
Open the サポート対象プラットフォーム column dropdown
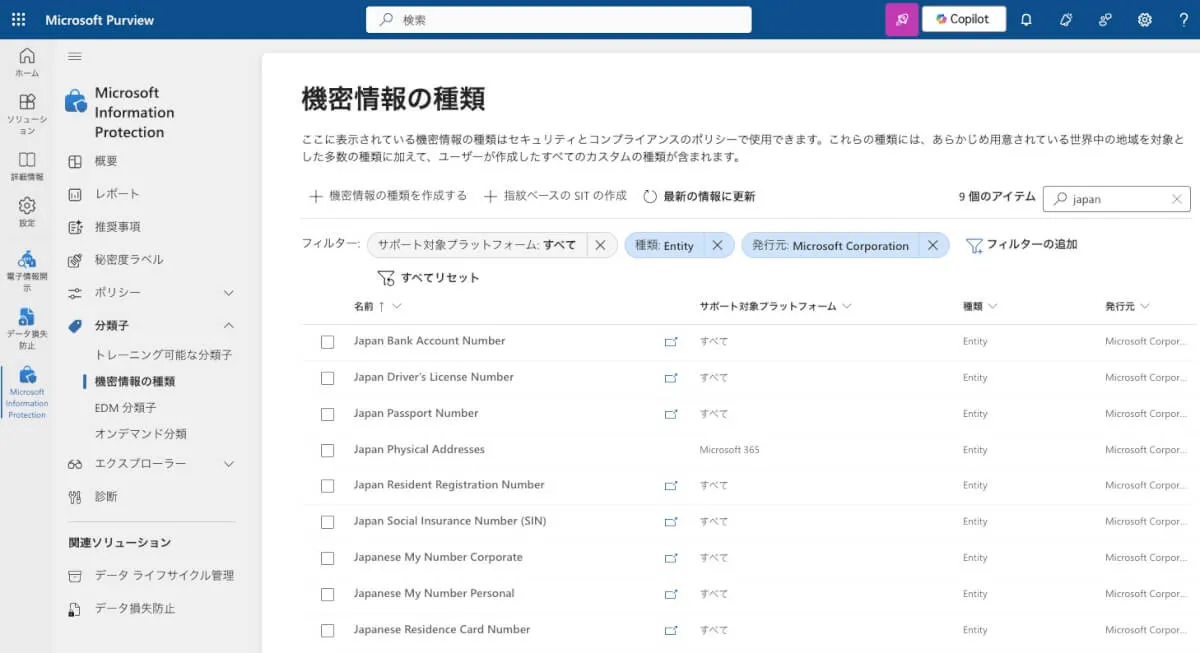point(846,306)
